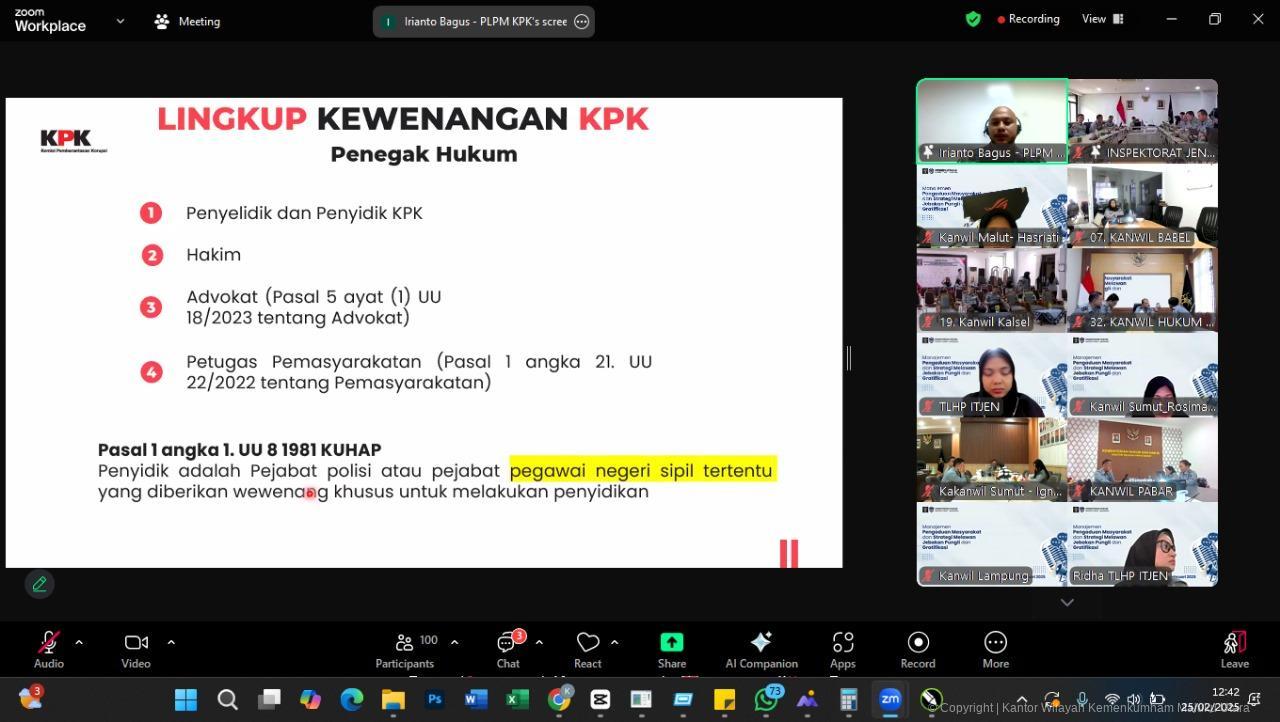Open the React heart menu
The width and height of the screenshot is (1280, 722).
point(588,649)
